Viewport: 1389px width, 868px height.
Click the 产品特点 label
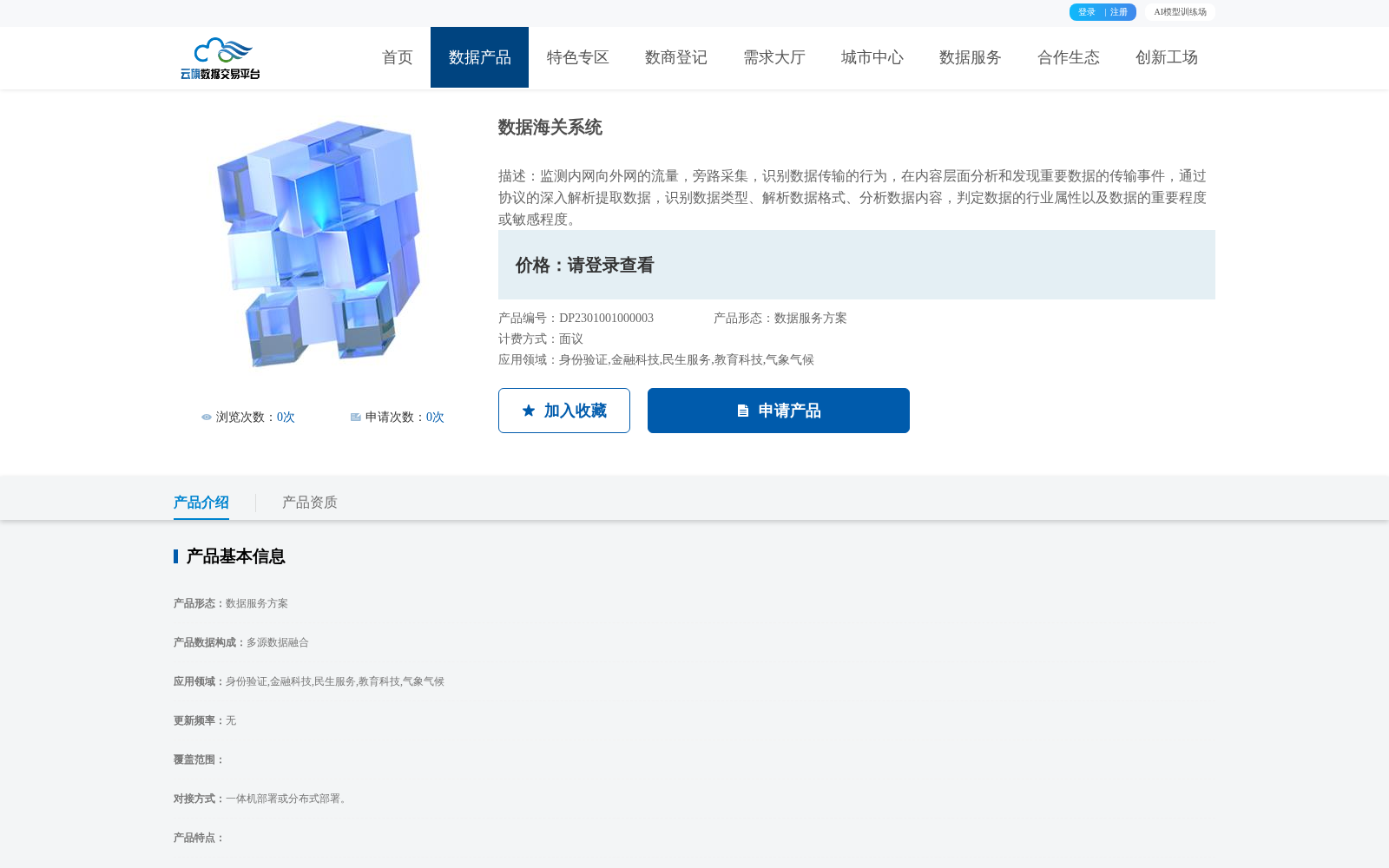pyautogui.click(x=200, y=838)
